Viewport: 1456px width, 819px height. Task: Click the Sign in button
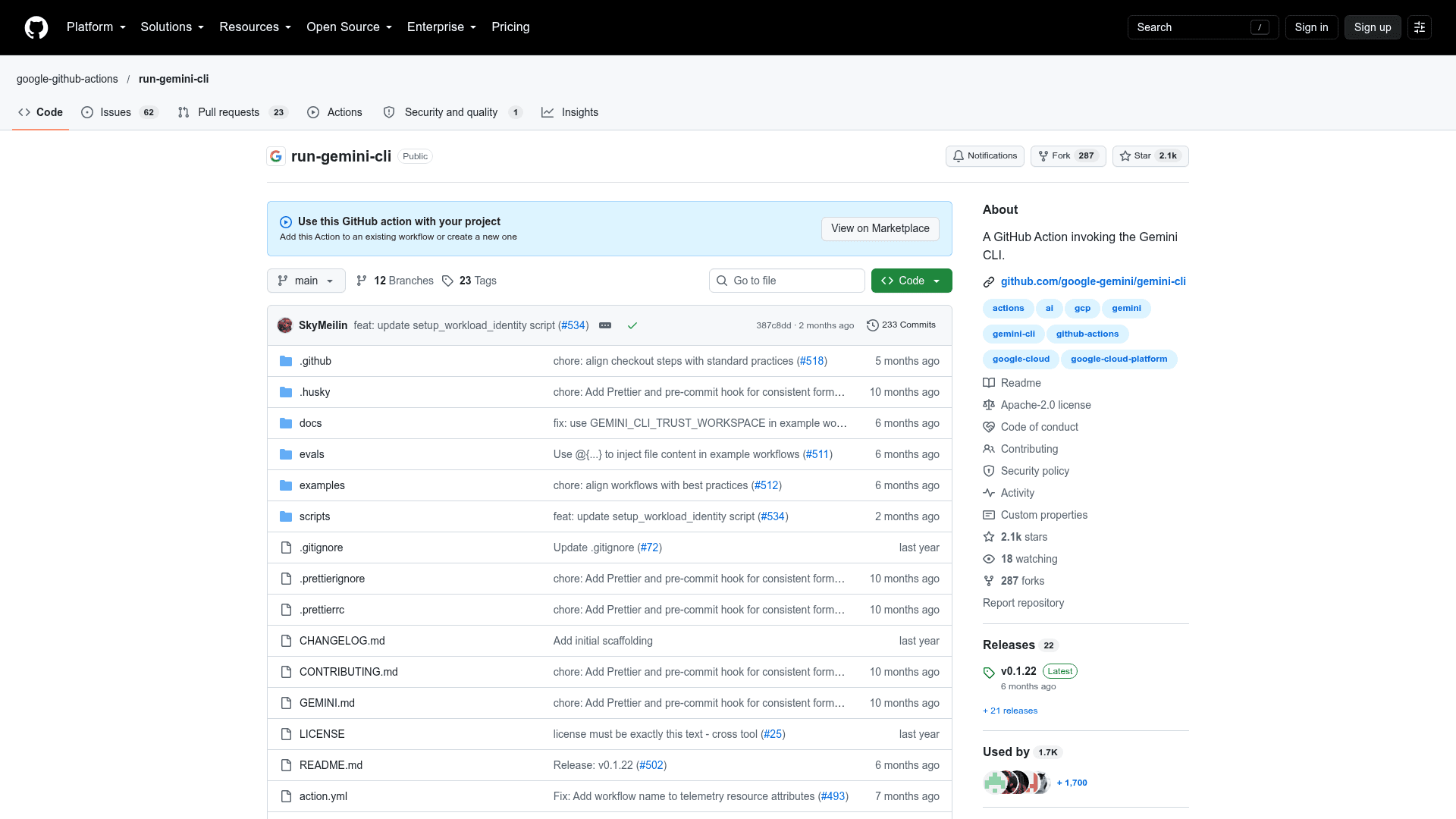pos(1311,27)
